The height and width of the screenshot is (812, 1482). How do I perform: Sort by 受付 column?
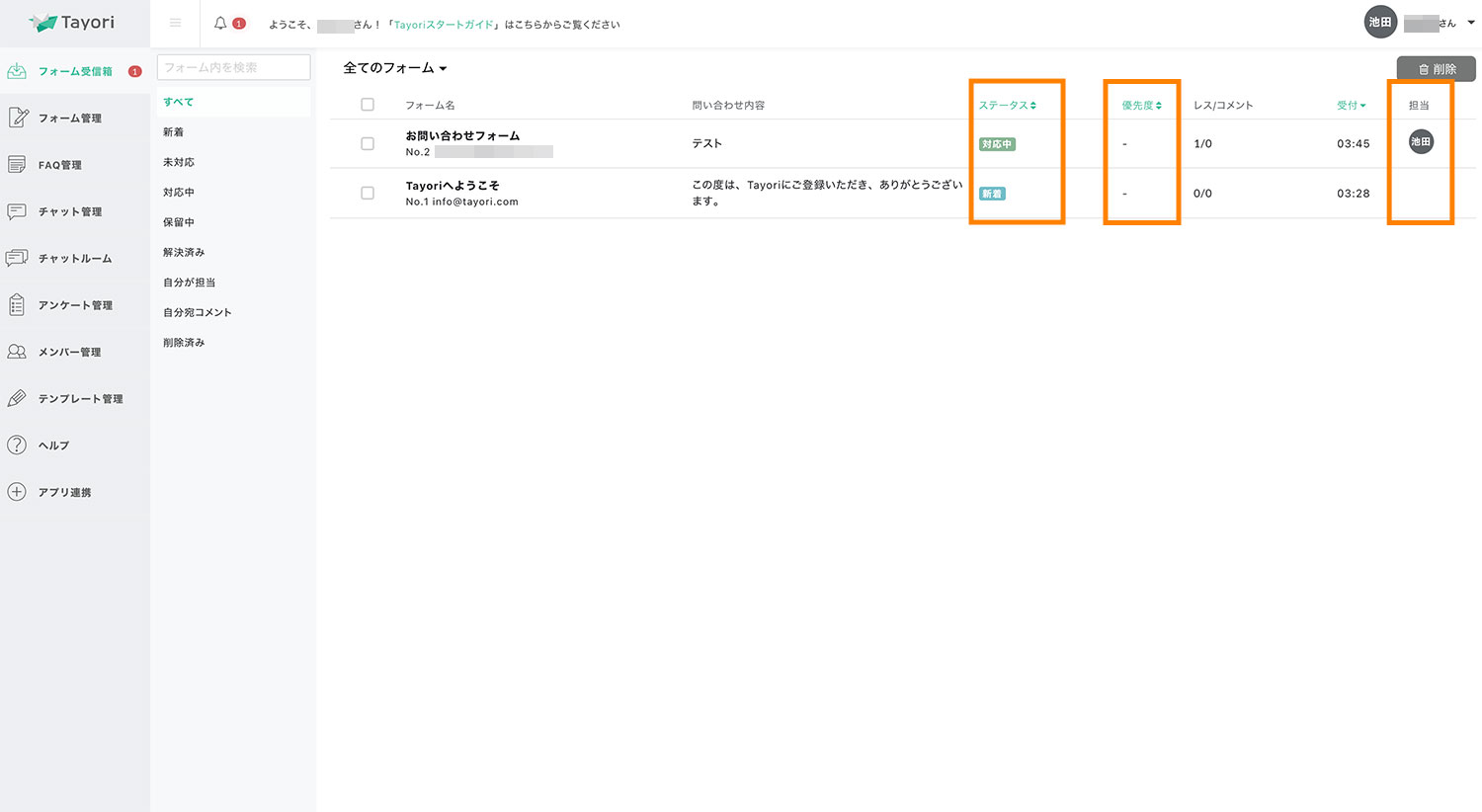click(x=1351, y=105)
